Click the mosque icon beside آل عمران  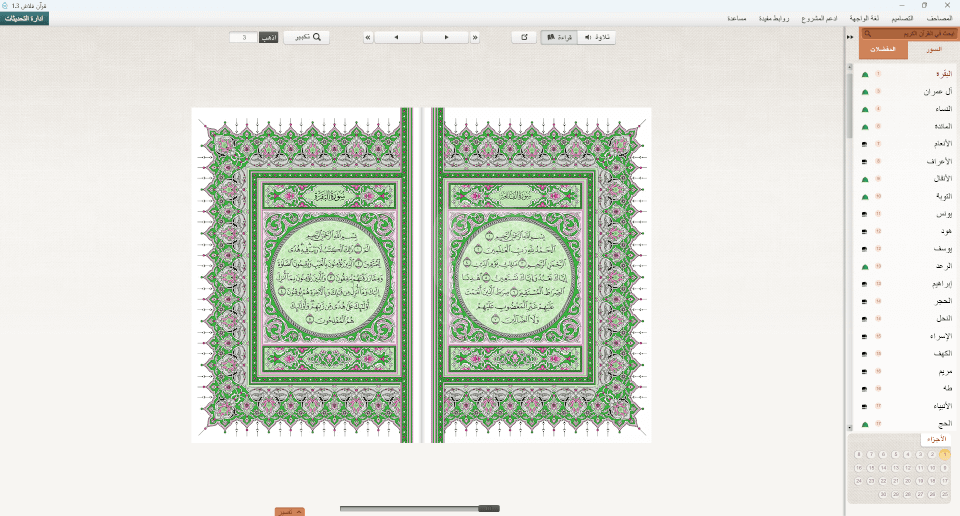point(865,92)
